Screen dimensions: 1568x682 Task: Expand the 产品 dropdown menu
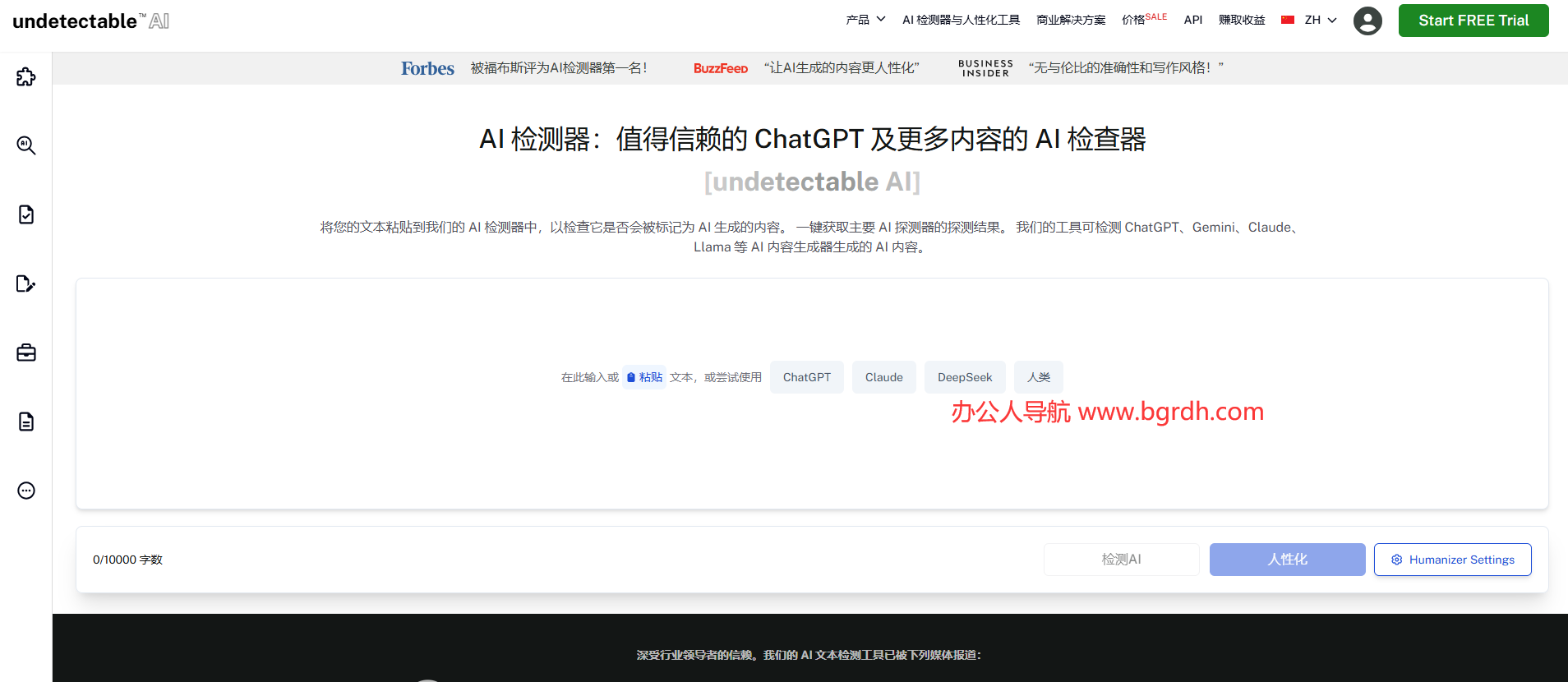(x=865, y=20)
